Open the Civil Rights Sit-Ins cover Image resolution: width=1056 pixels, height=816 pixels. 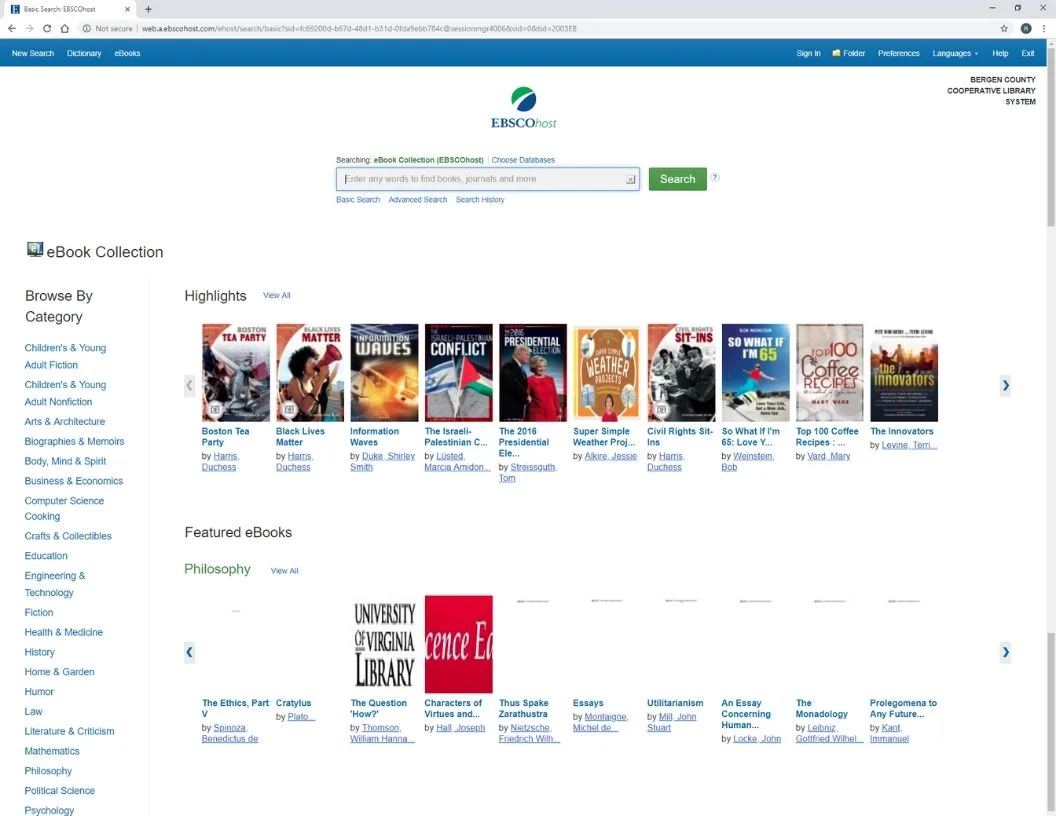point(682,373)
